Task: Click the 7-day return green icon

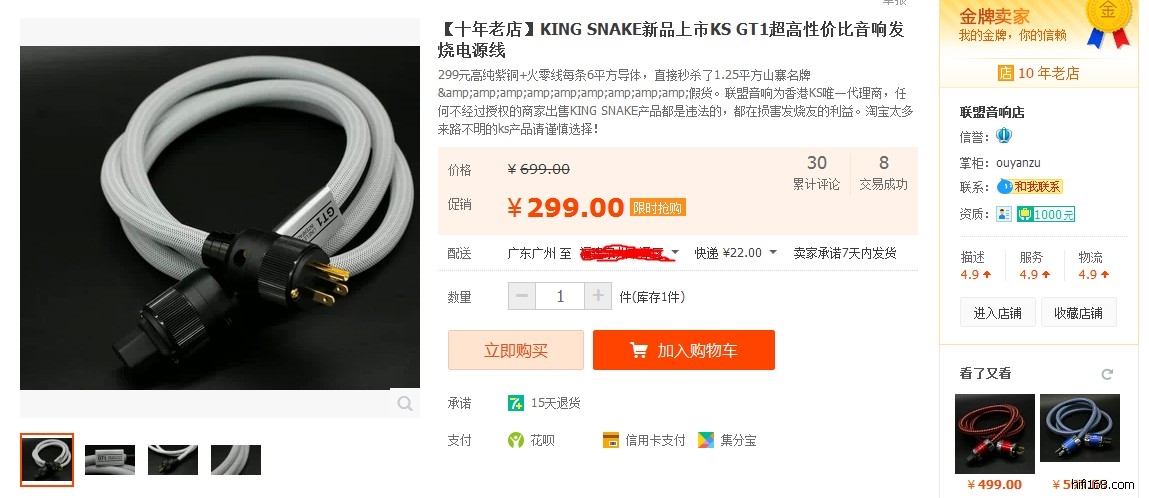Action: (516, 403)
